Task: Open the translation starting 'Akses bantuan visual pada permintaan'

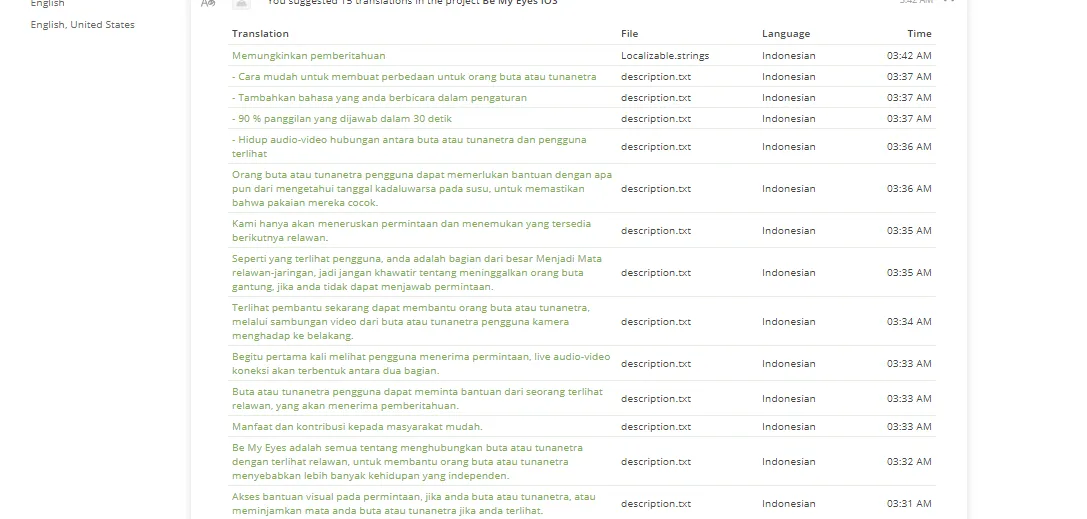Action: point(414,504)
